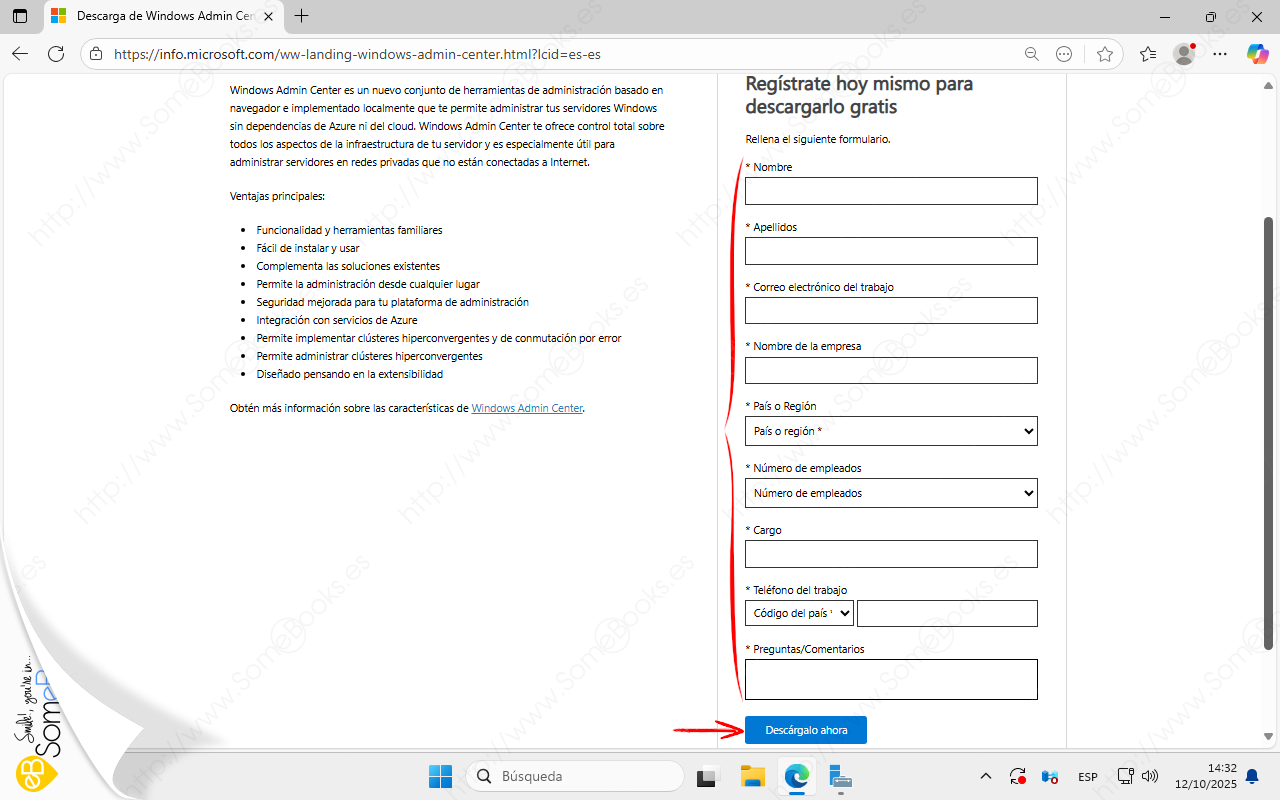Click the Correo electrónico del trabajo field
This screenshot has width=1280, height=800.
890,311
